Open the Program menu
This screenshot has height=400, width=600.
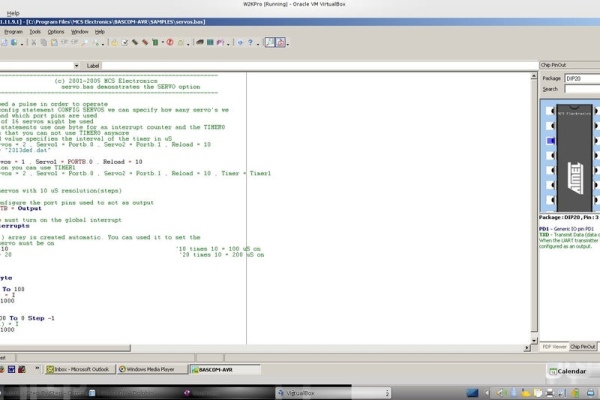point(13,32)
